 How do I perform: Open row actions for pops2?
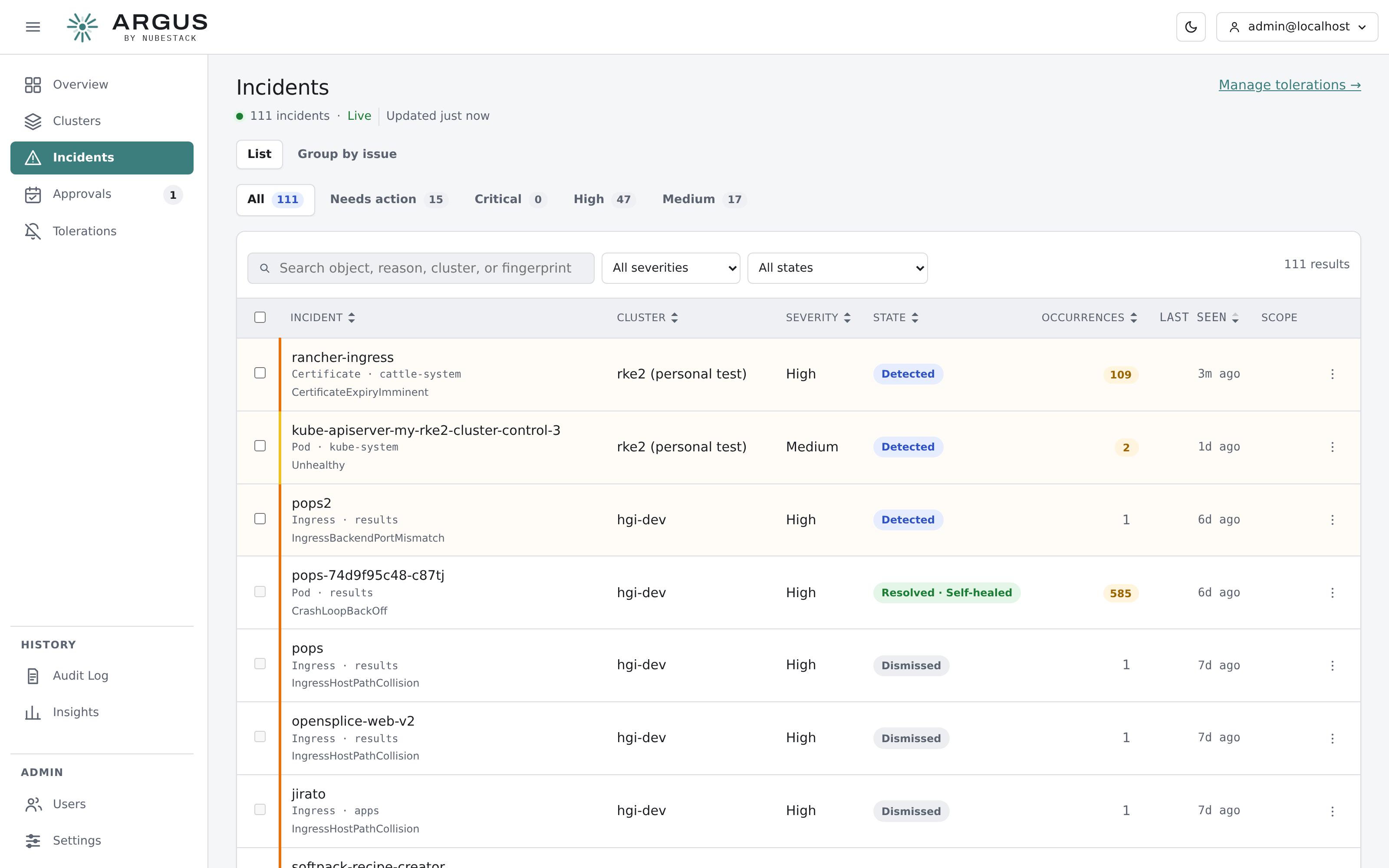(1332, 520)
